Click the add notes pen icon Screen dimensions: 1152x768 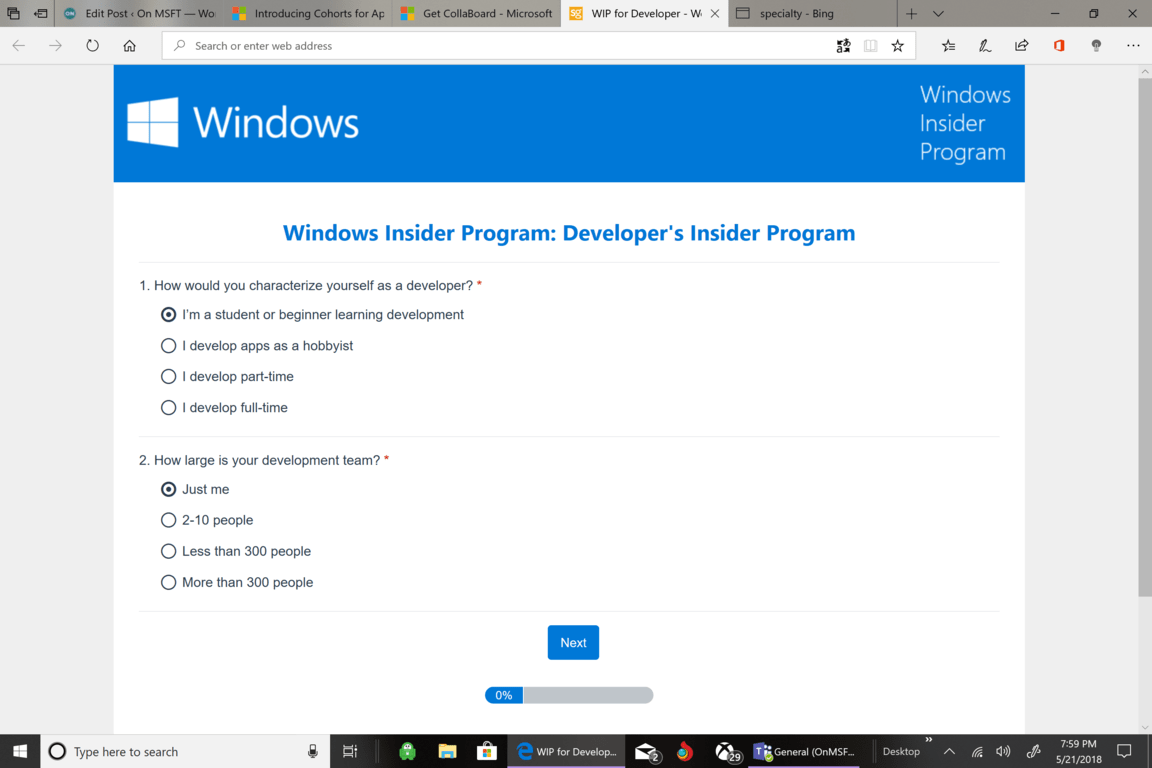click(x=985, y=46)
